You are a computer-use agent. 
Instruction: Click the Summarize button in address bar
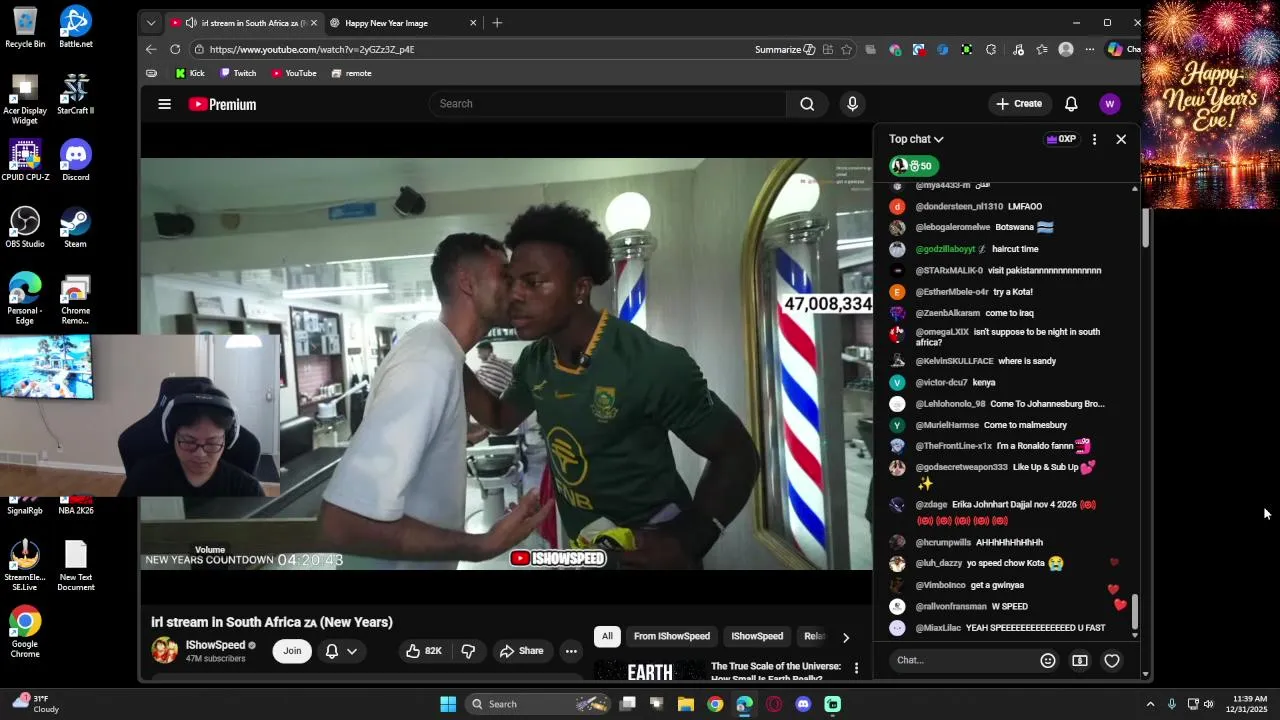tap(785, 49)
